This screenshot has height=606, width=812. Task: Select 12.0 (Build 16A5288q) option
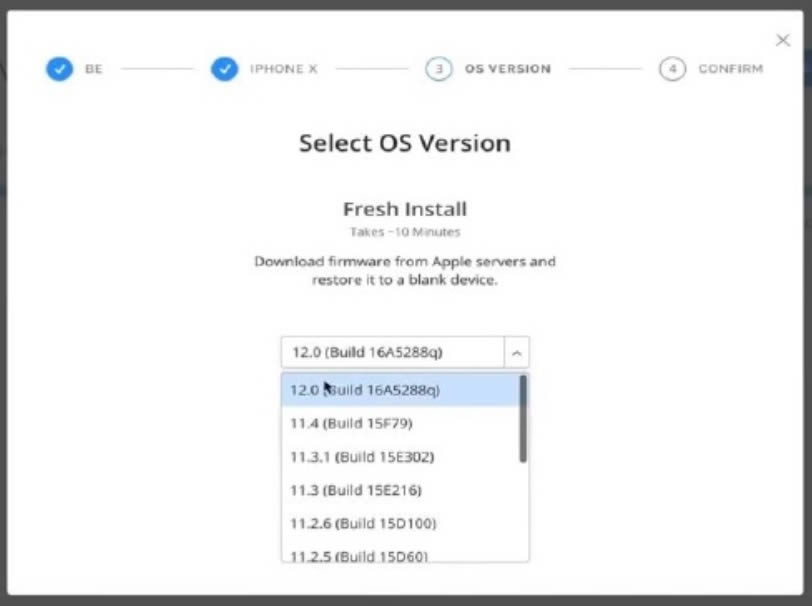click(x=400, y=390)
